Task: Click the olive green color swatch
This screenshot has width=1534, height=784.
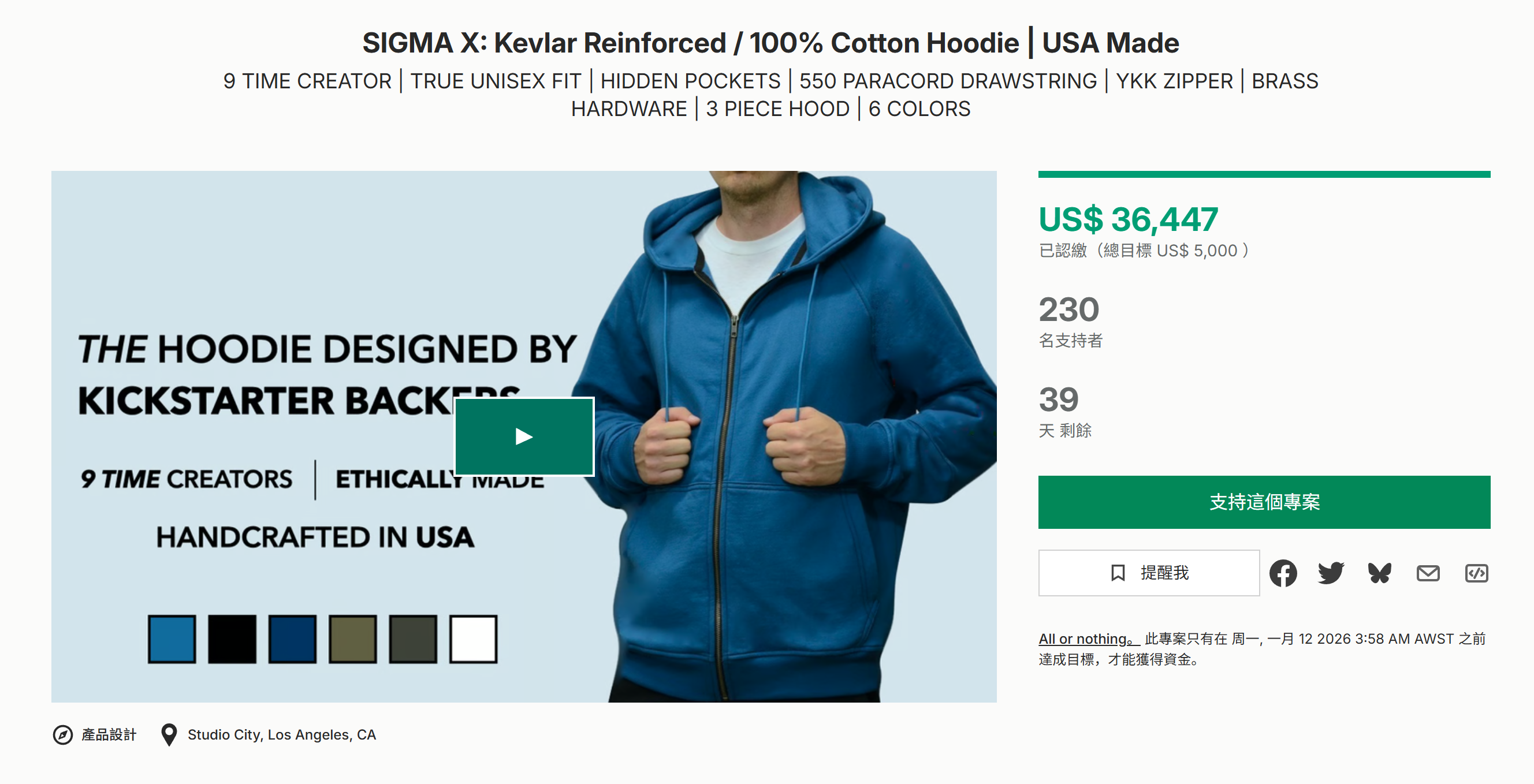Action: pyautogui.click(x=352, y=639)
